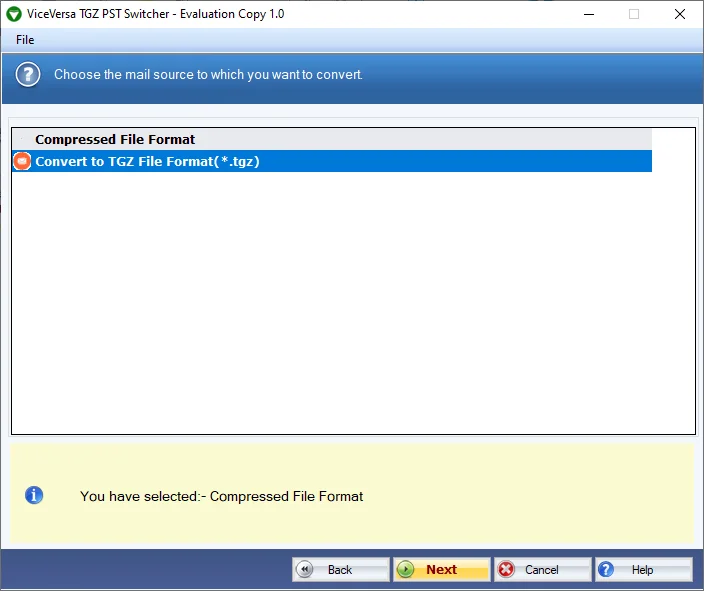Minimize the ViceVersa window
This screenshot has width=704, height=591.
589,14
